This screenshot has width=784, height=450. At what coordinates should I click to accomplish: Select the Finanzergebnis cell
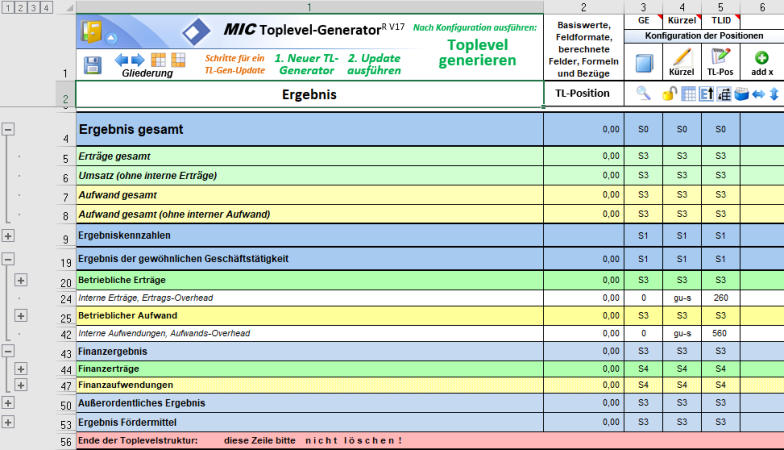(309, 352)
